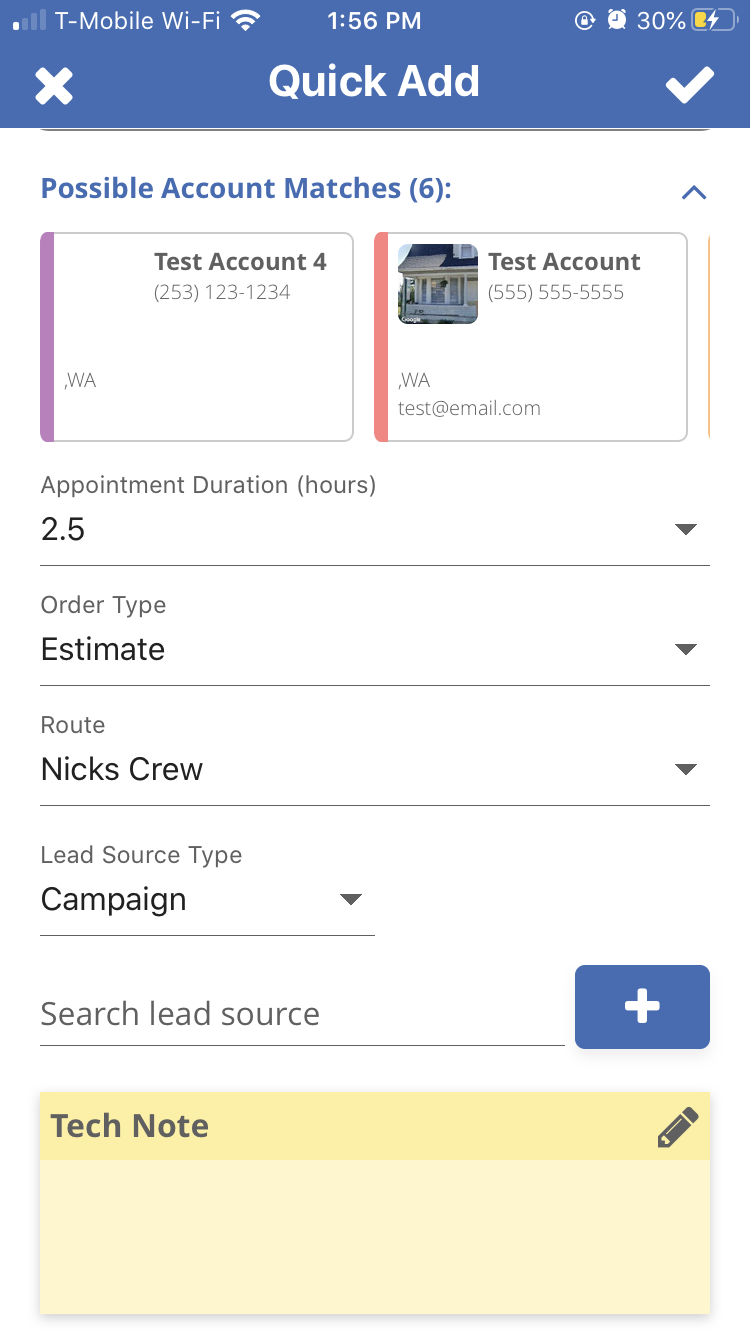Collapse the Possible Account Matches section

click(x=693, y=192)
